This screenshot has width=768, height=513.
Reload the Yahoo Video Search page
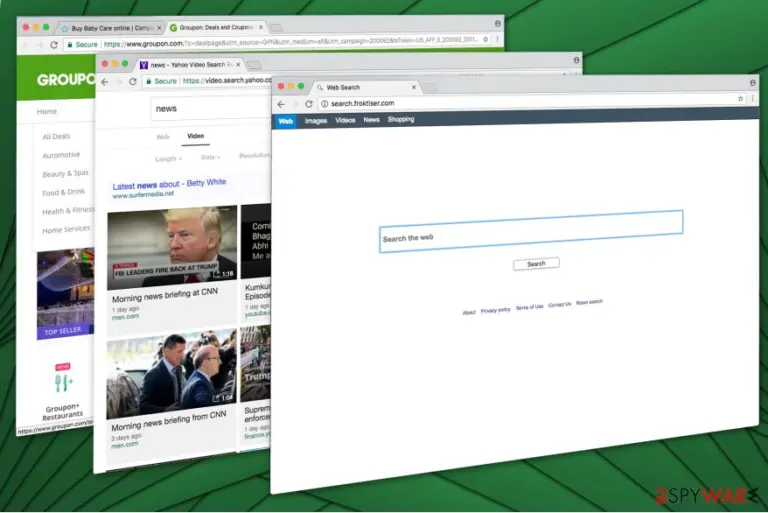133,81
